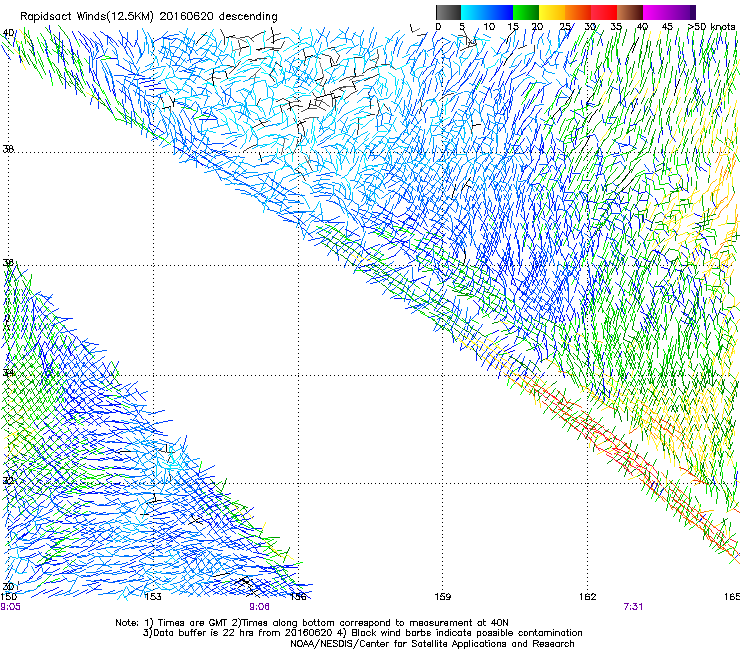Click the dark purple 45-50 legend segment
This screenshot has height=650, width=740.
(682, 12)
